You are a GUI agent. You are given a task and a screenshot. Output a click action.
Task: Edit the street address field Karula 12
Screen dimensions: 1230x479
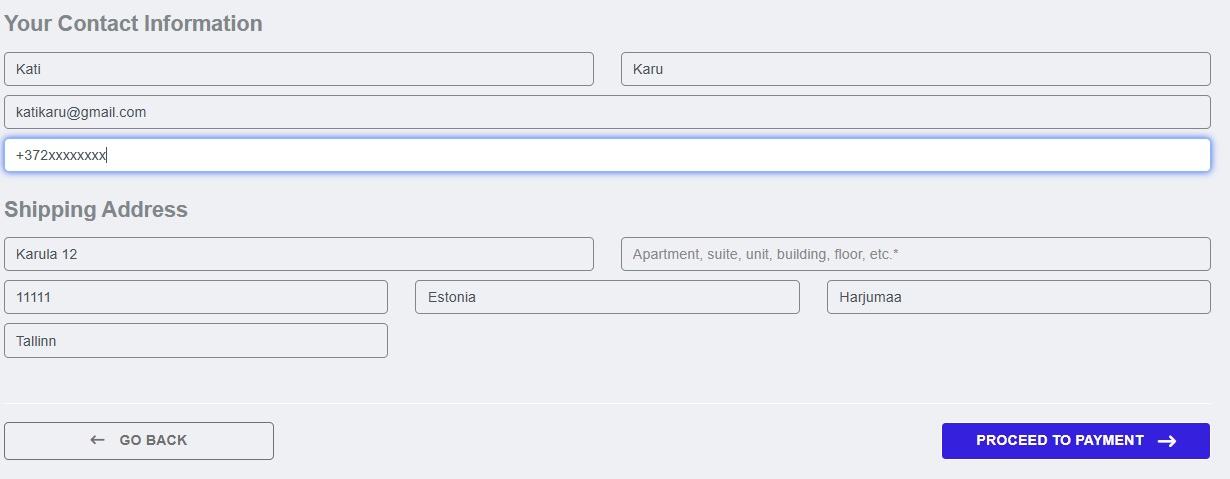tap(299, 254)
